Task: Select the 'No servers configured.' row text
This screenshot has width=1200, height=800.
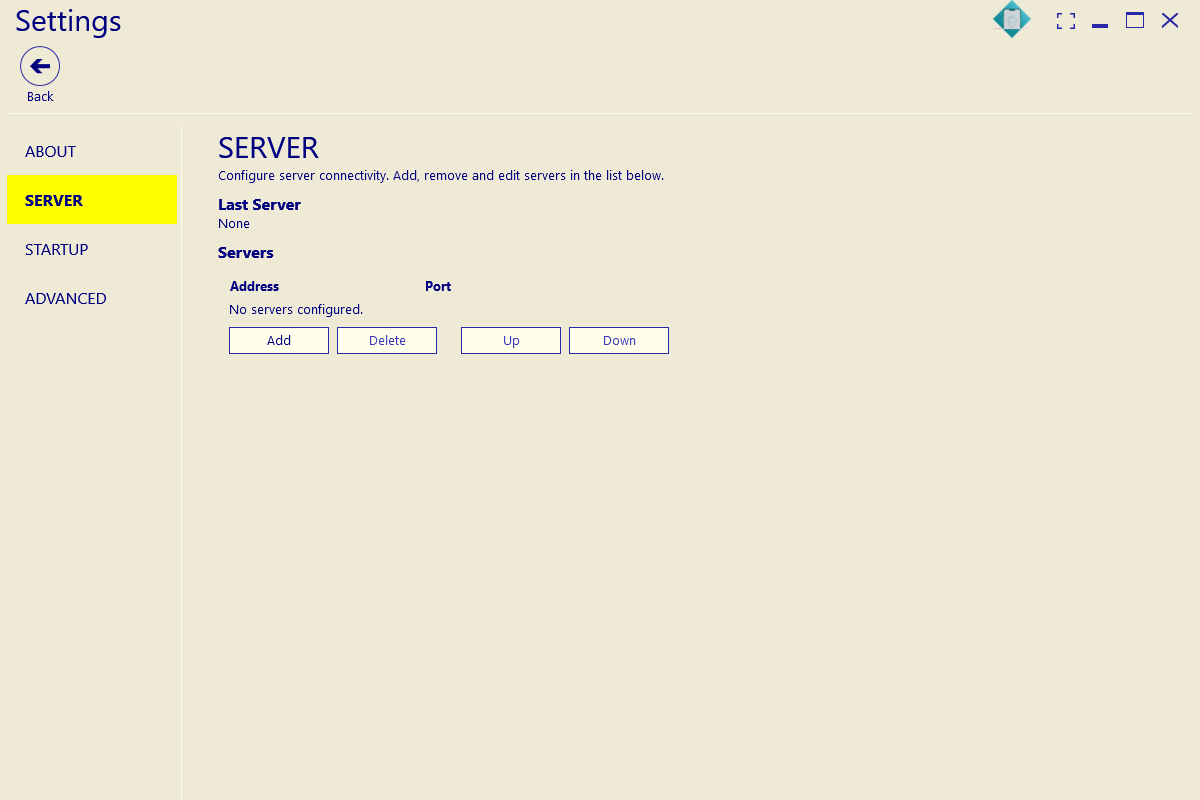Action: coord(296,310)
